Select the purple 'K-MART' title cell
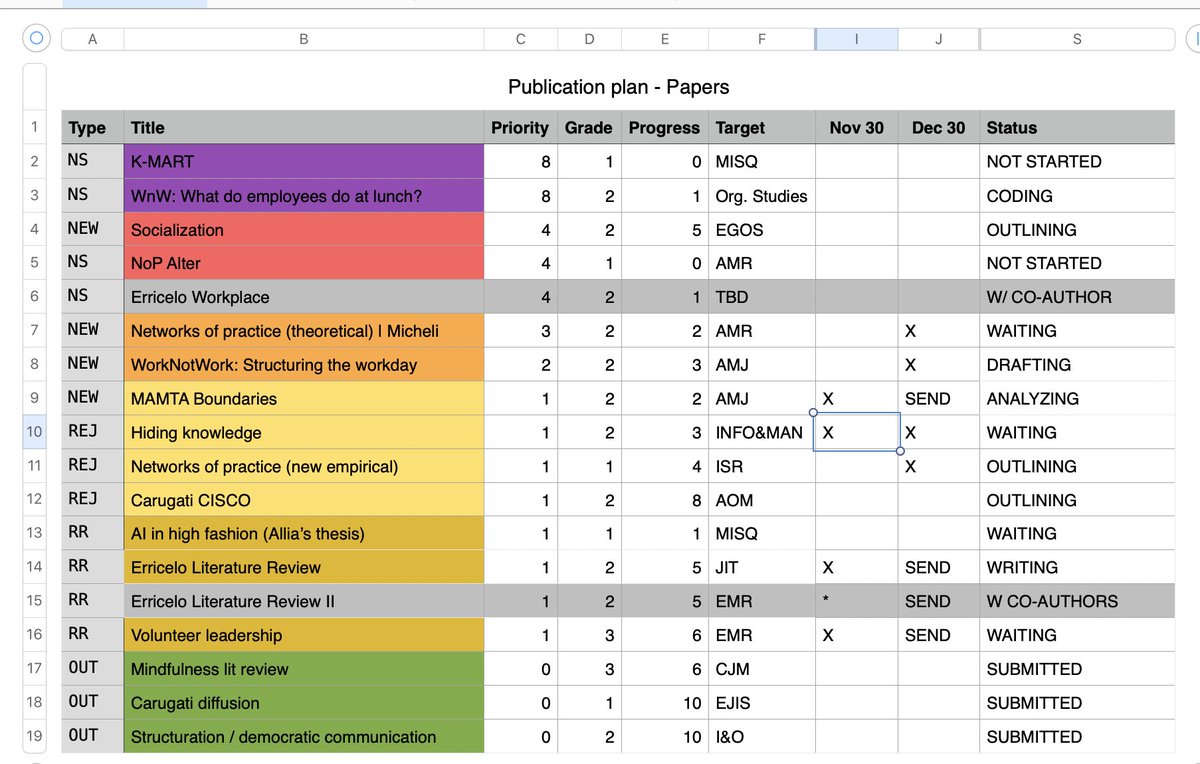The image size is (1200, 764). (304, 162)
